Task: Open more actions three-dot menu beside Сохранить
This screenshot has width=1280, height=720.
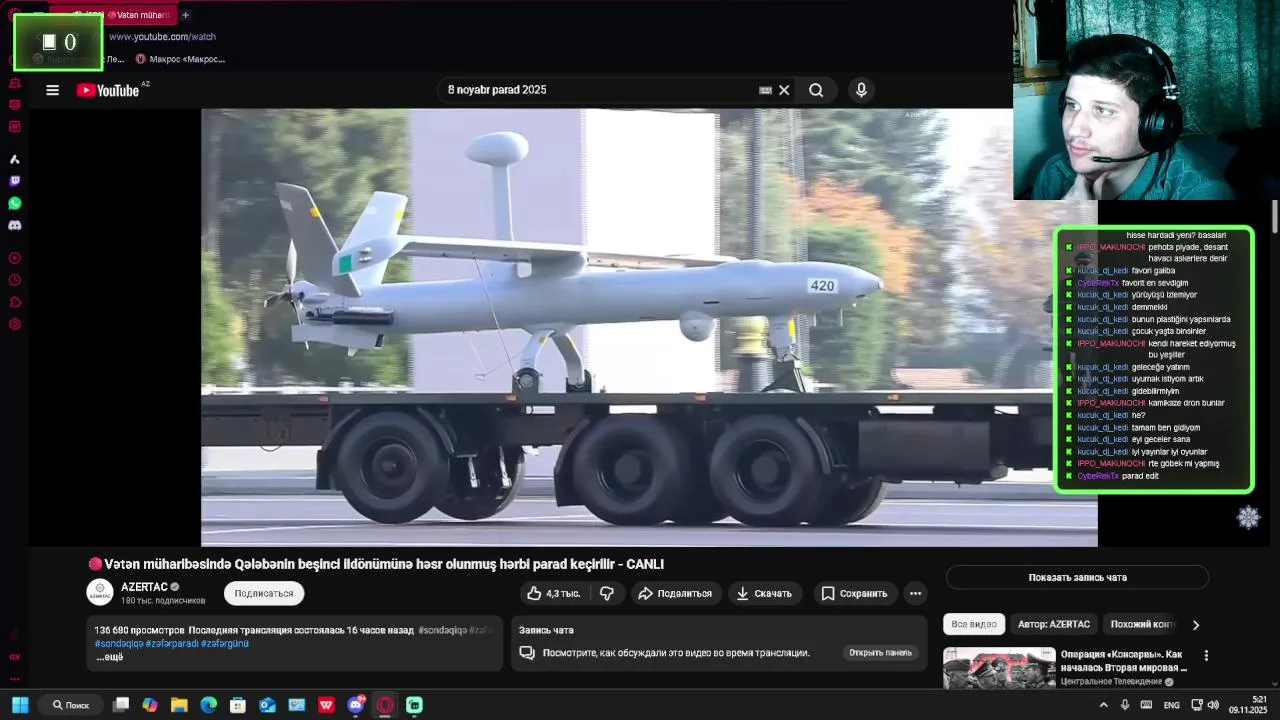Action: pyautogui.click(x=915, y=593)
